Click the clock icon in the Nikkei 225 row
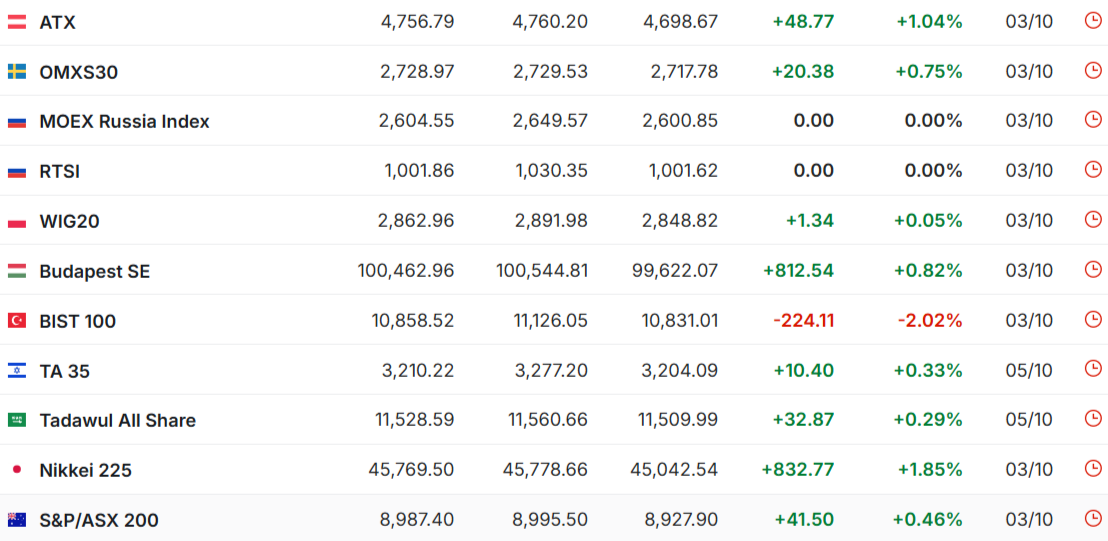The image size is (1108, 541). (1092, 469)
